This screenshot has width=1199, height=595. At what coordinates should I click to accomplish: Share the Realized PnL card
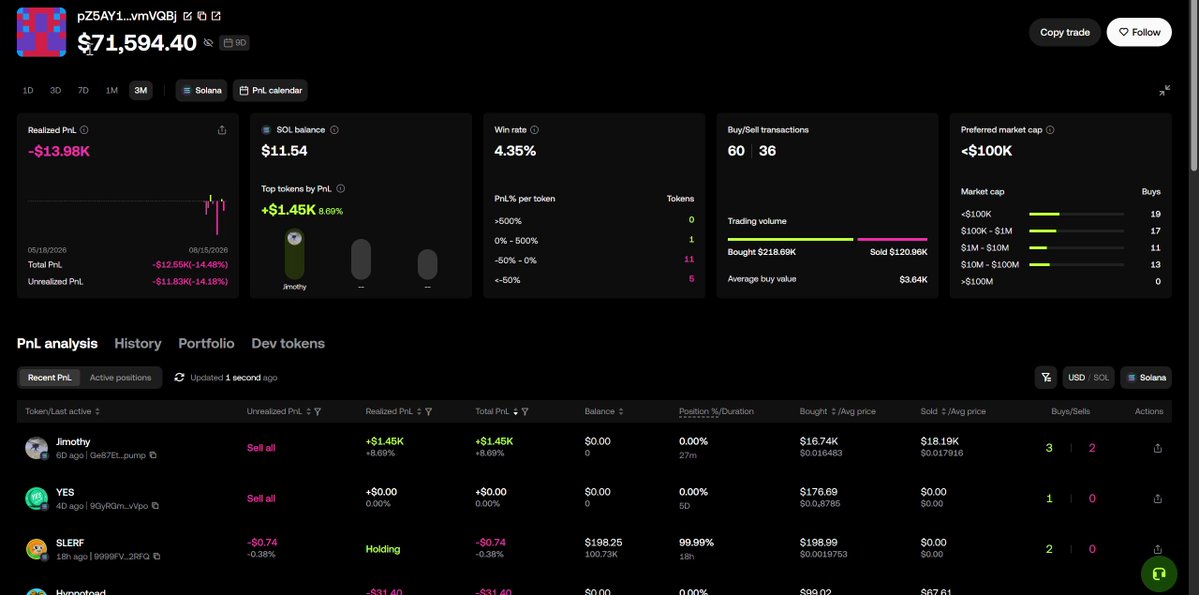point(222,130)
